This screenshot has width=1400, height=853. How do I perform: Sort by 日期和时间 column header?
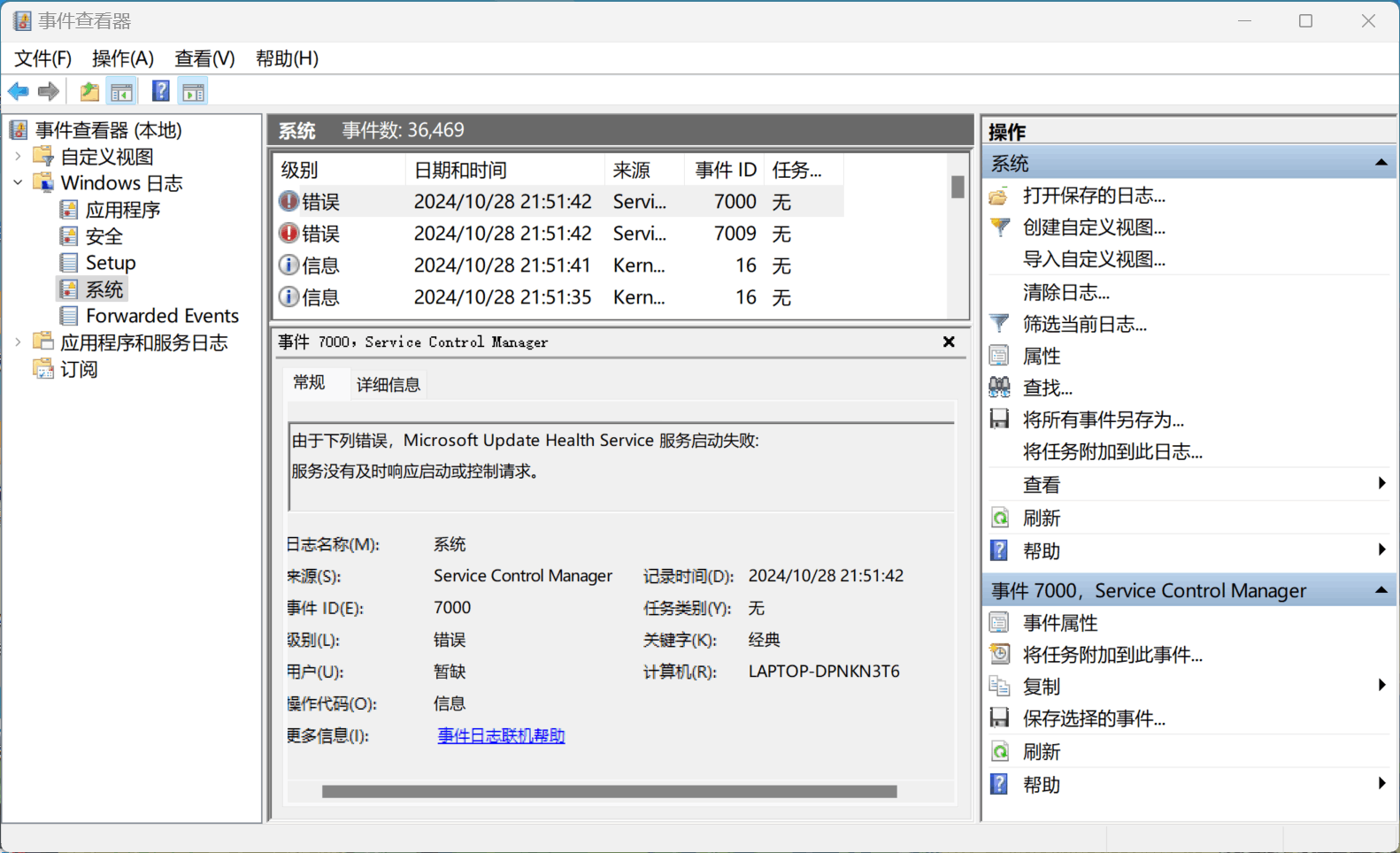[x=505, y=170]
